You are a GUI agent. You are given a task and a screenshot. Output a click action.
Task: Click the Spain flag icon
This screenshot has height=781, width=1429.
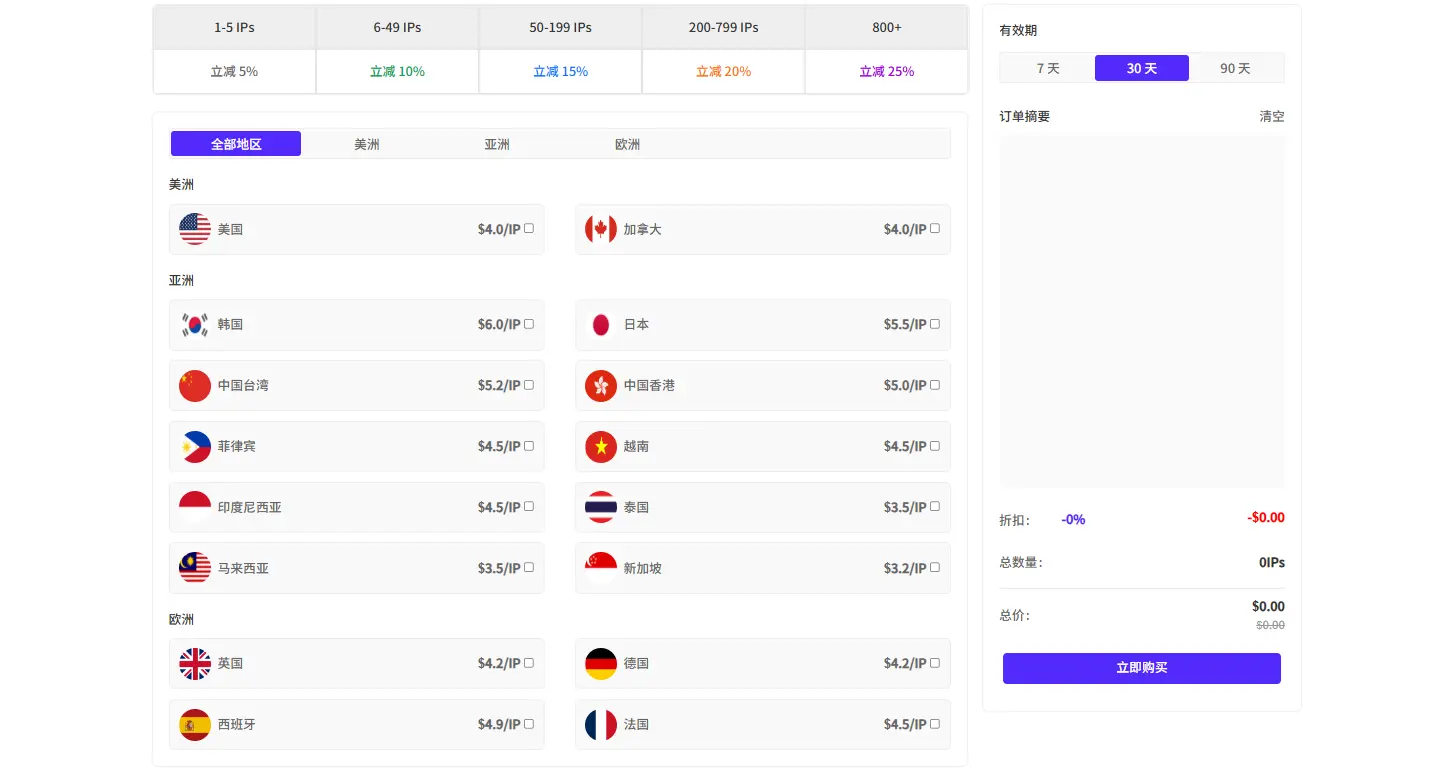tap(195, 724)
